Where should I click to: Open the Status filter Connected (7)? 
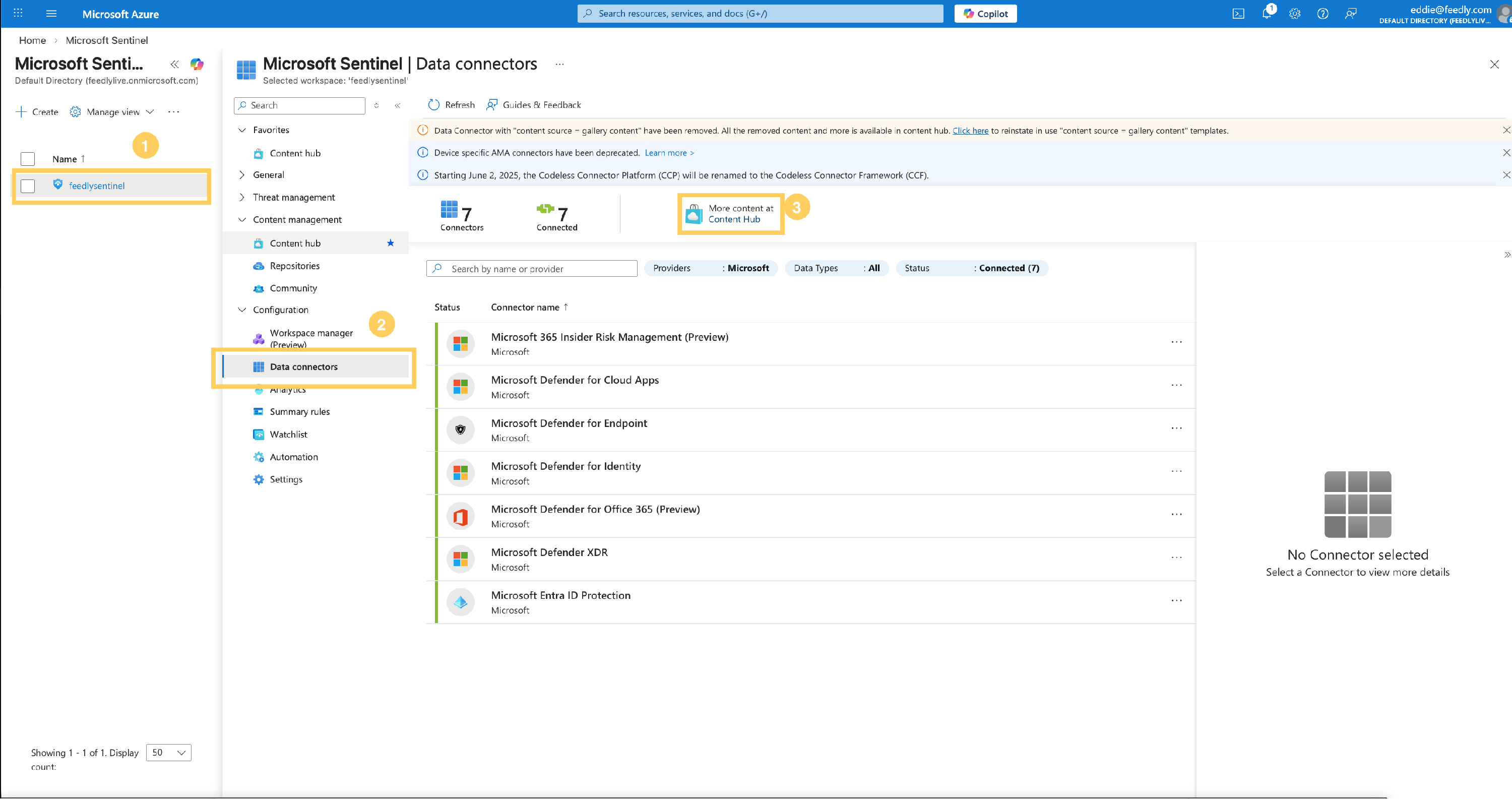pos(971,268)
